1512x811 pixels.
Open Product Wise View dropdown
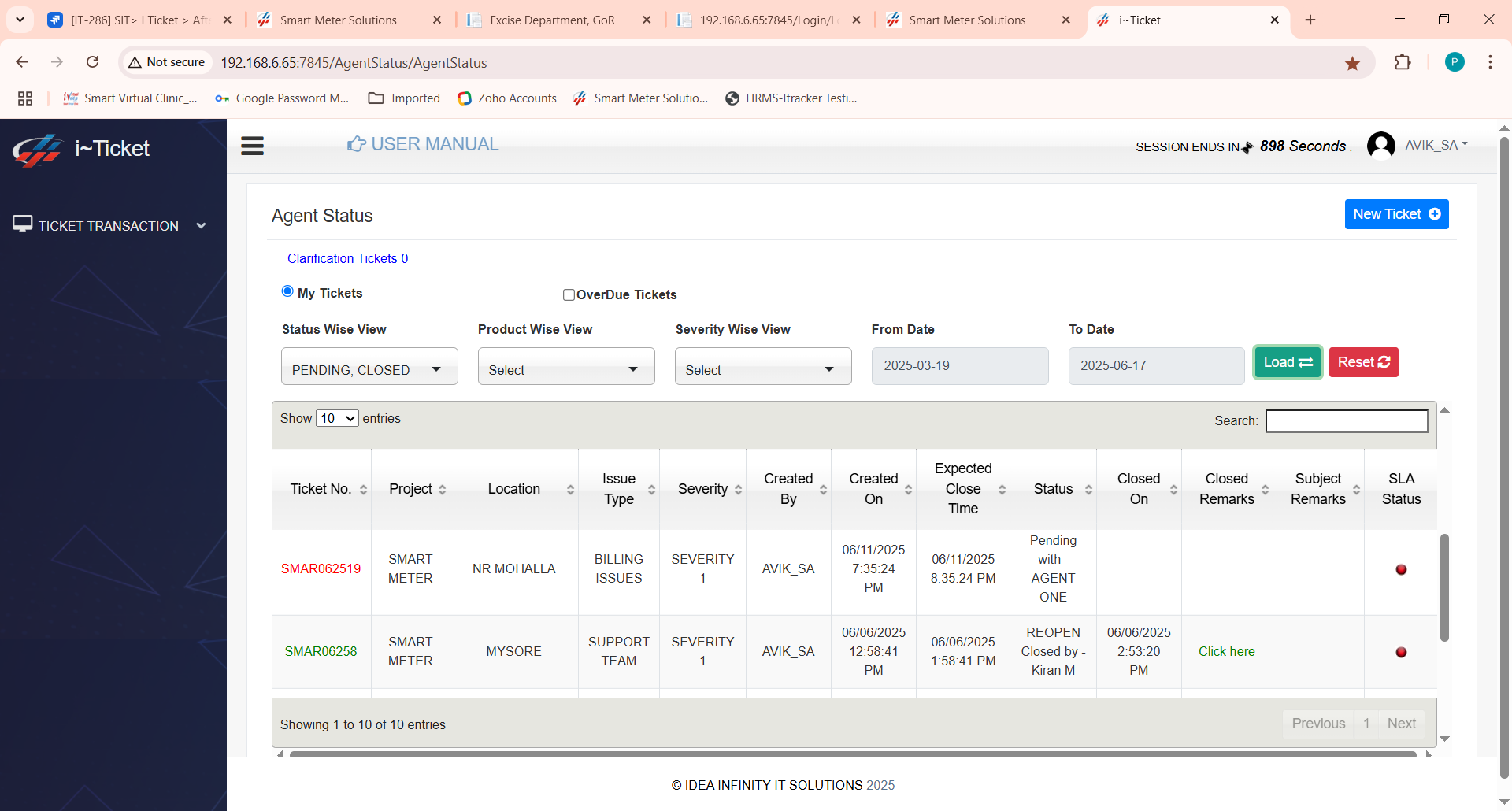point(566,366)
